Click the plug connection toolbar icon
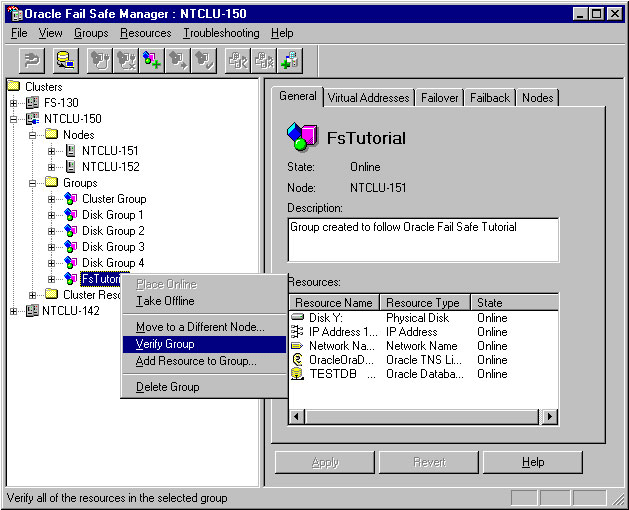Screen dimensions: 629x510 (32, 61)
